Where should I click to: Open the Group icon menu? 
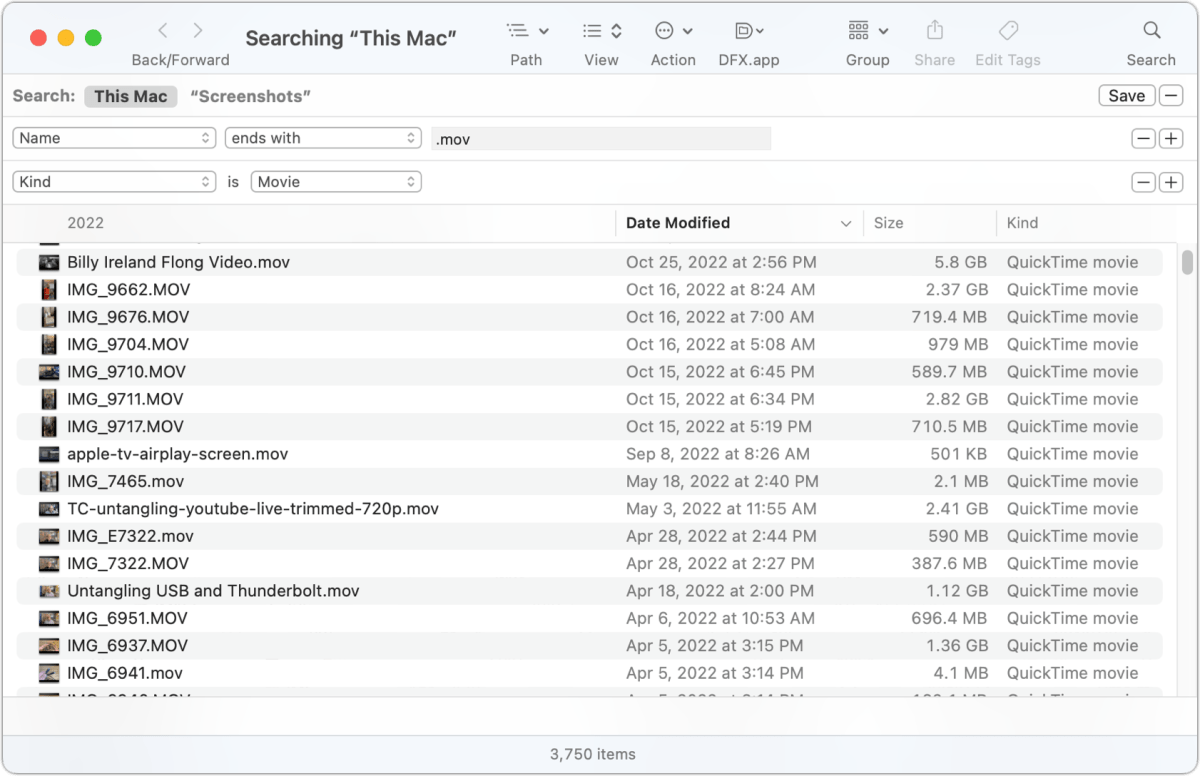[x=867, y=31]
